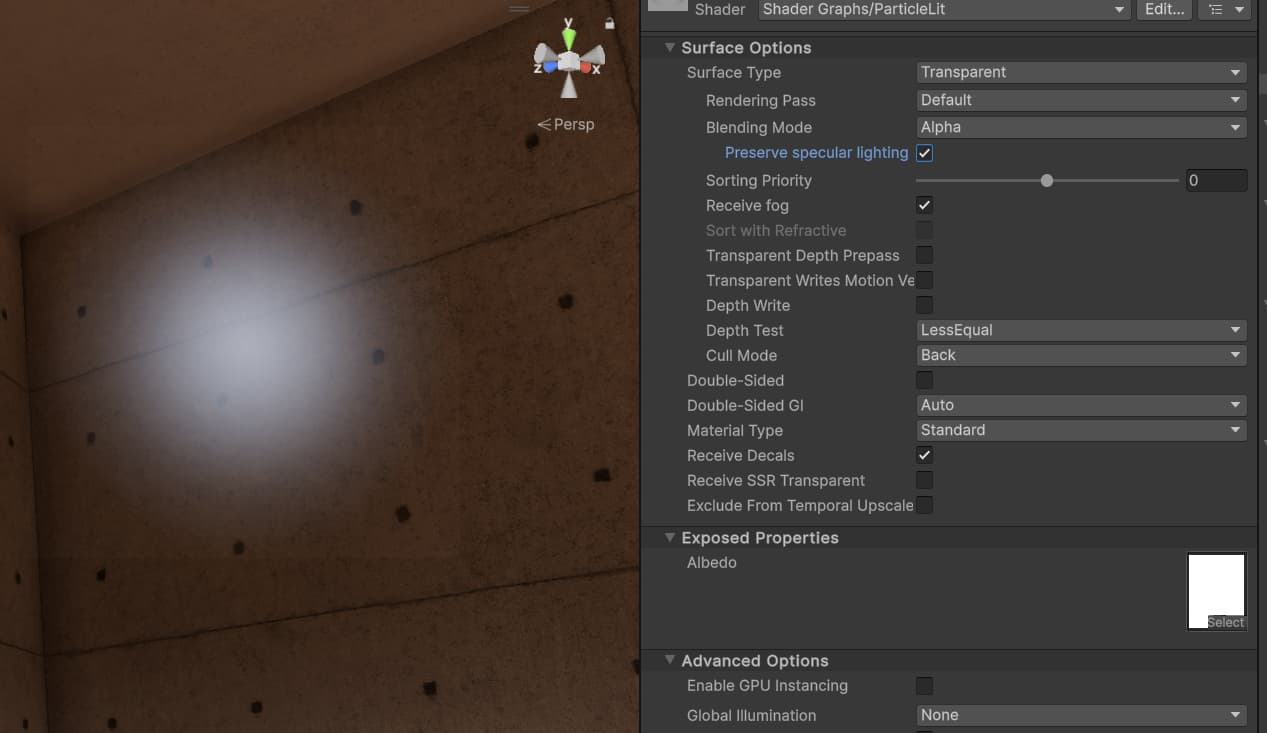Enable Depth Write

point(923,305)
